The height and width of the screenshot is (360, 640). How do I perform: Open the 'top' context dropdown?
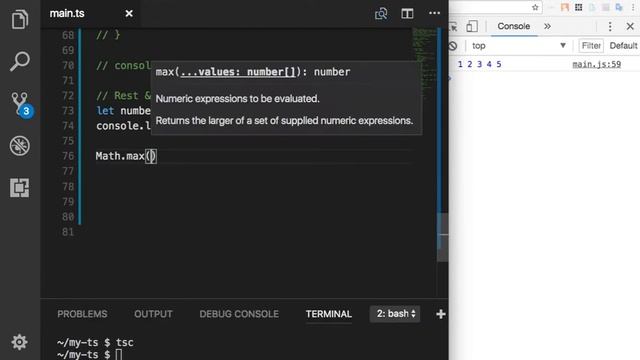[519, 46]
